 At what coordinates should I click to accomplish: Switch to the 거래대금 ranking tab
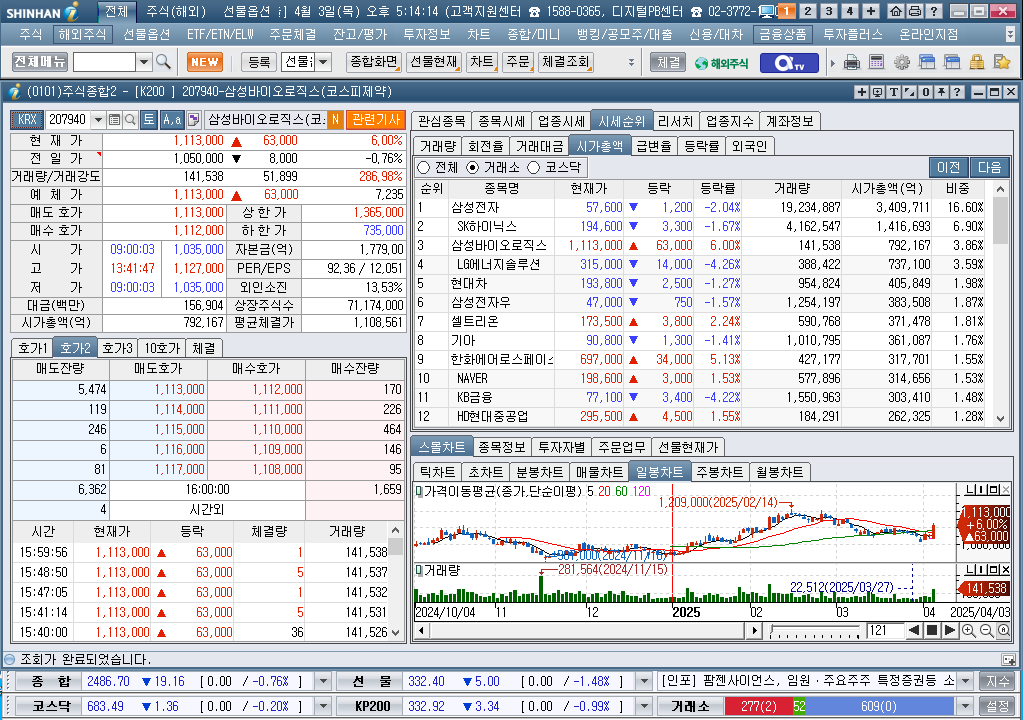pos(539,146)
